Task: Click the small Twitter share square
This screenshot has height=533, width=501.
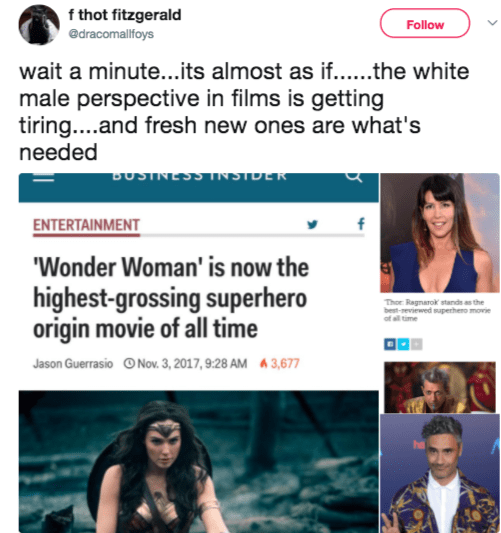Action: [403, 344]
